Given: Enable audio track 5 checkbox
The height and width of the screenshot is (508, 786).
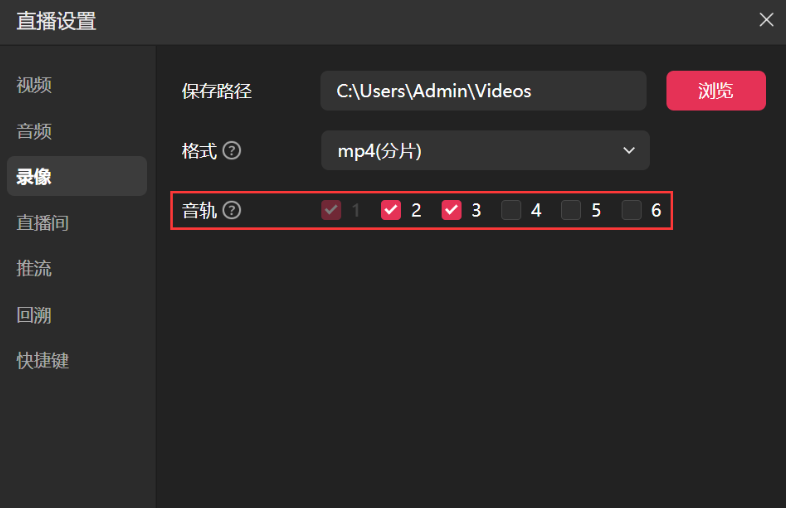Looking at the screenshot, I should (x=571, y=211).
